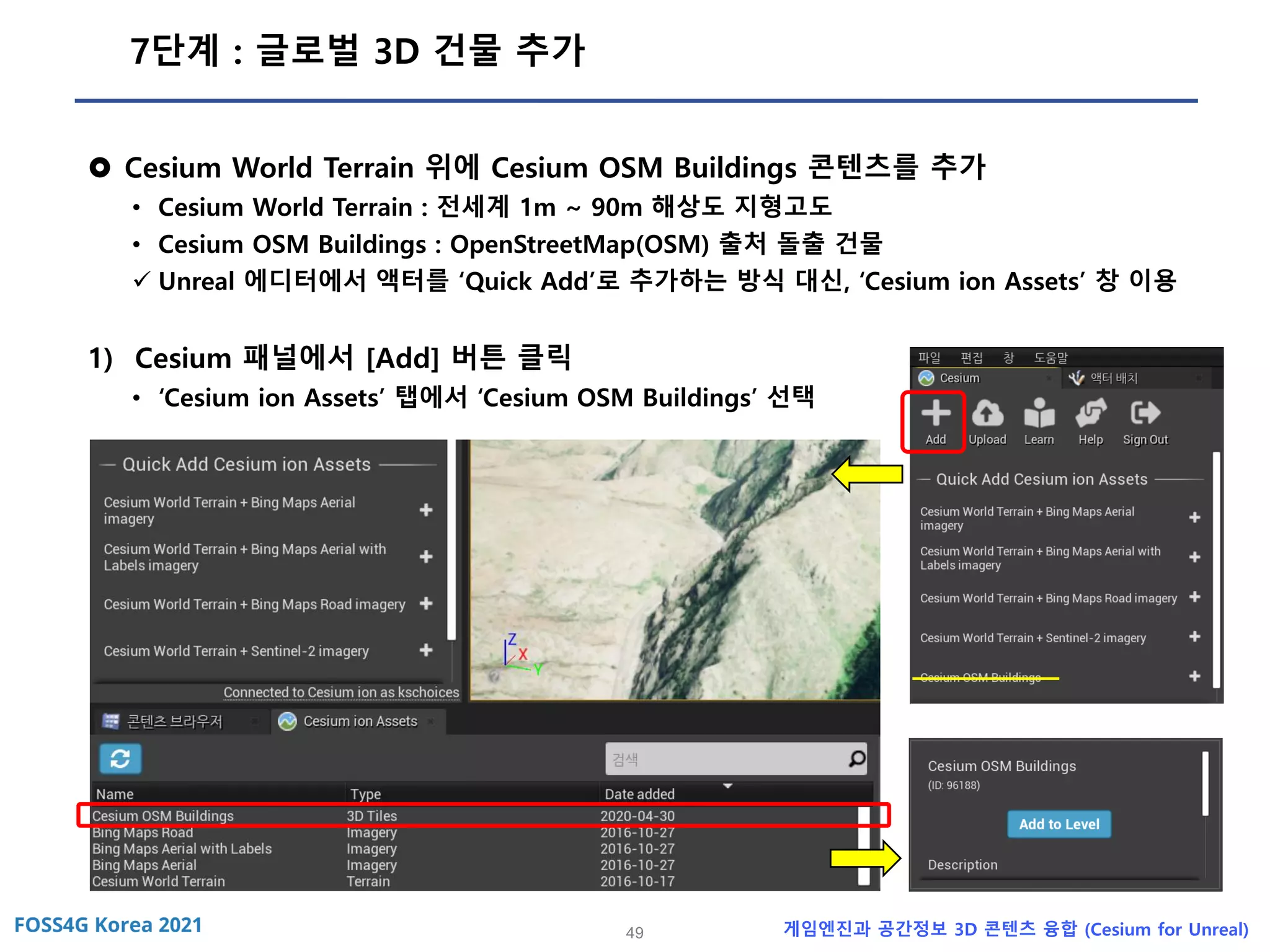Click the 3D Tiles type cell
This screenshot has width=1270, height=952.
(371, 816)
